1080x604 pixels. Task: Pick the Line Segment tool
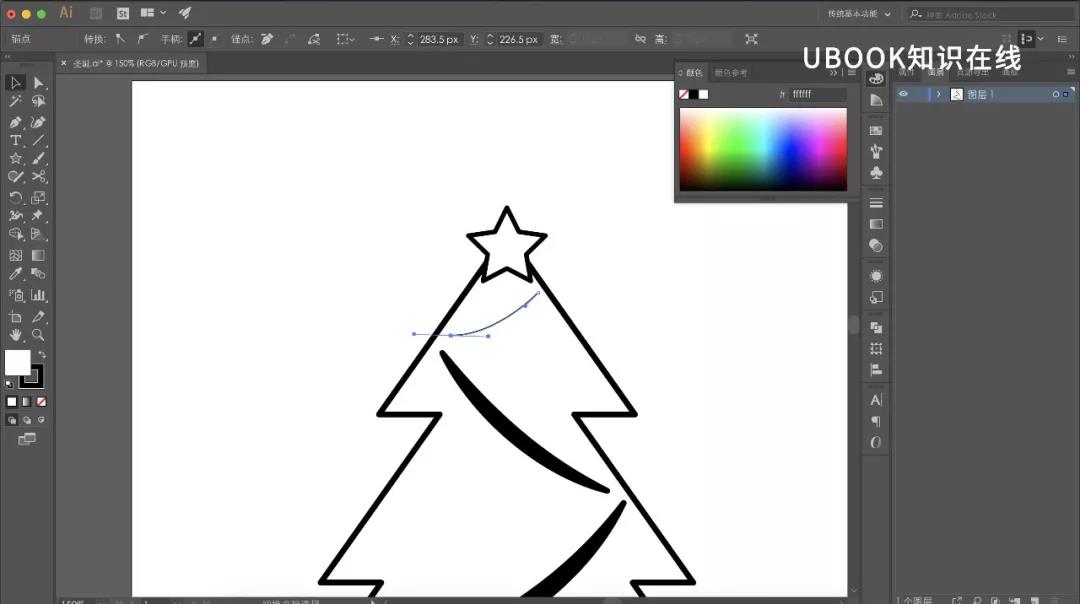pos(38,140)
